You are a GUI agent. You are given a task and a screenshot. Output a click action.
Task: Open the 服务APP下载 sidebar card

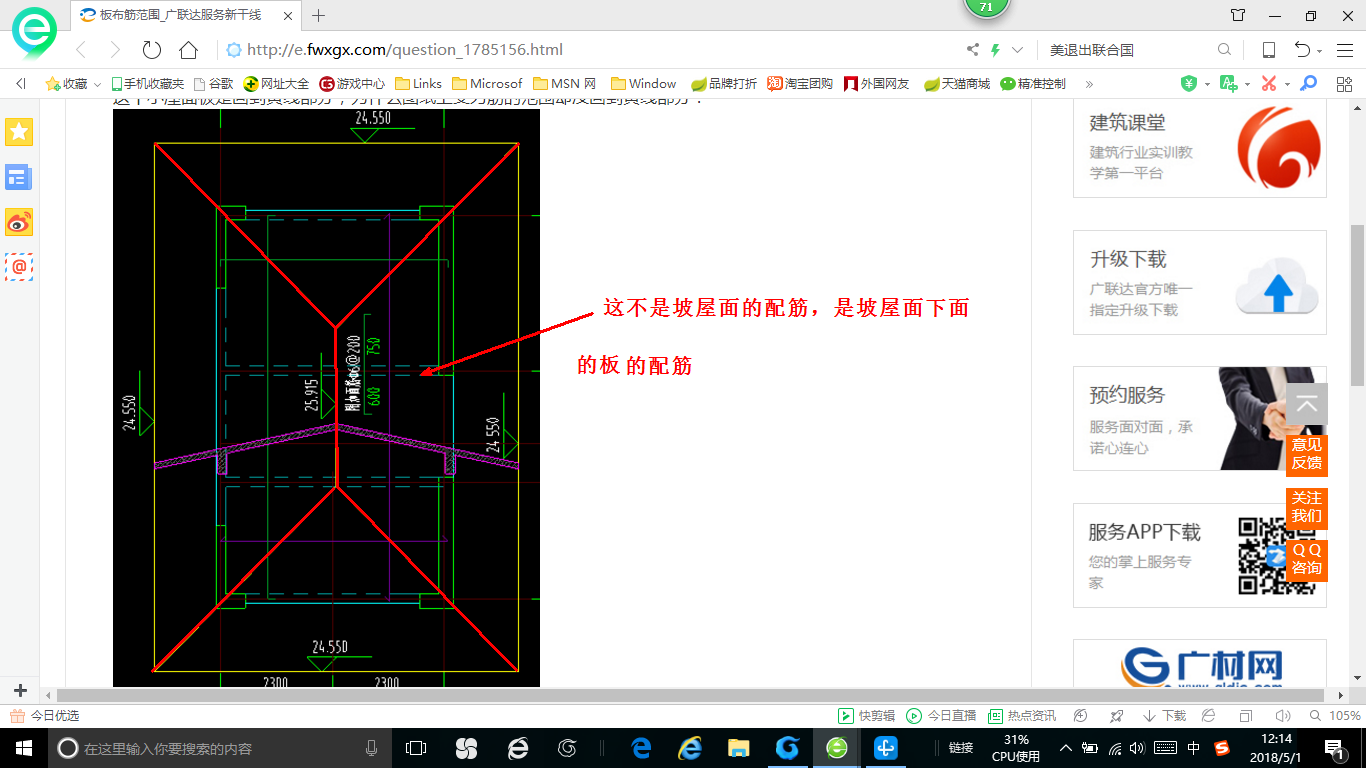tap(1200, 555)
